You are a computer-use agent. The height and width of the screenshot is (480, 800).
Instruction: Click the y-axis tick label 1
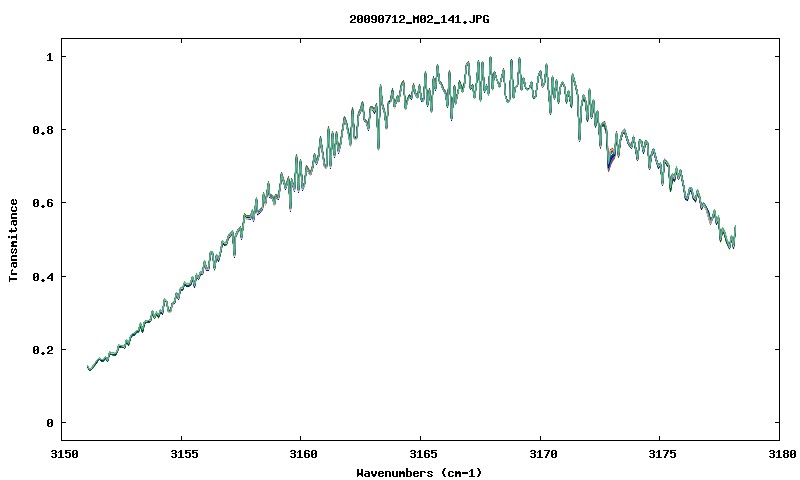pos(49,57)
